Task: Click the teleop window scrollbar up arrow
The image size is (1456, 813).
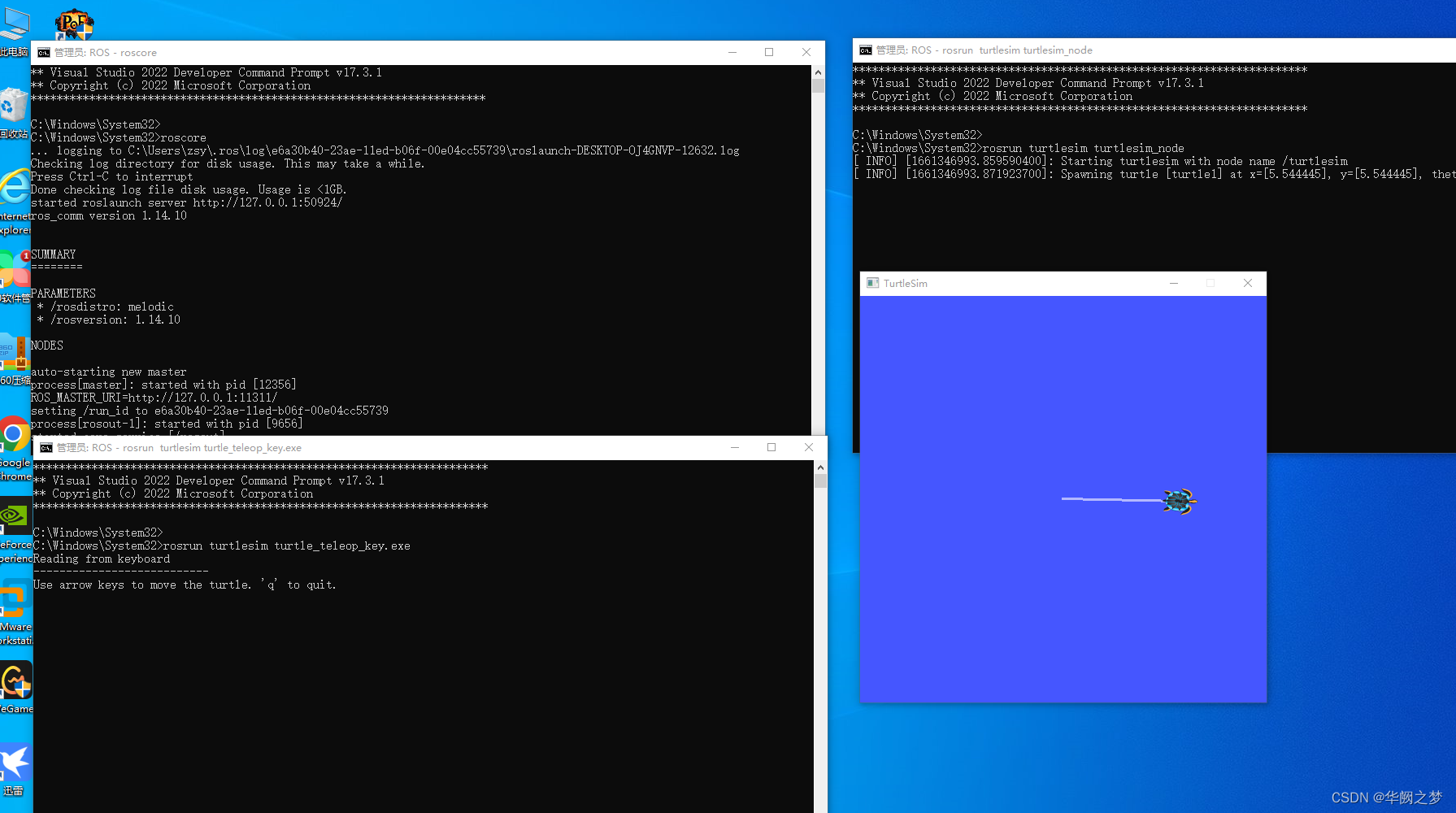Action: click(820, 467)
